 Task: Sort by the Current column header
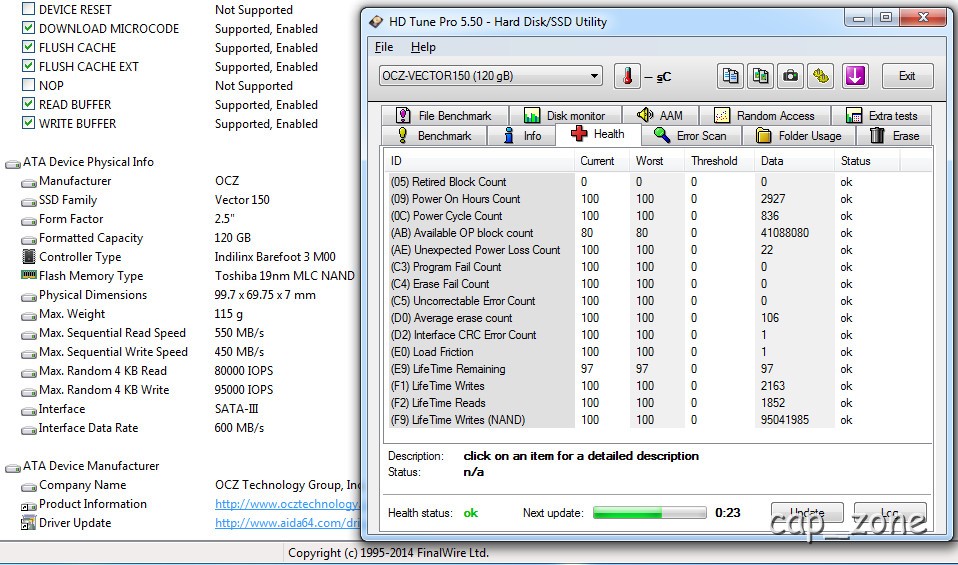[602, 161]
